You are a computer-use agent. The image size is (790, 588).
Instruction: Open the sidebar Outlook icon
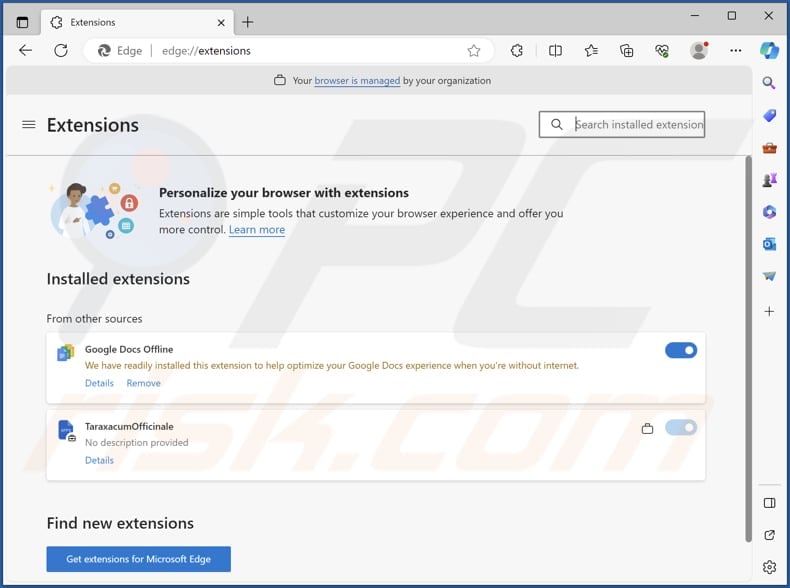(x=769, y=244)
